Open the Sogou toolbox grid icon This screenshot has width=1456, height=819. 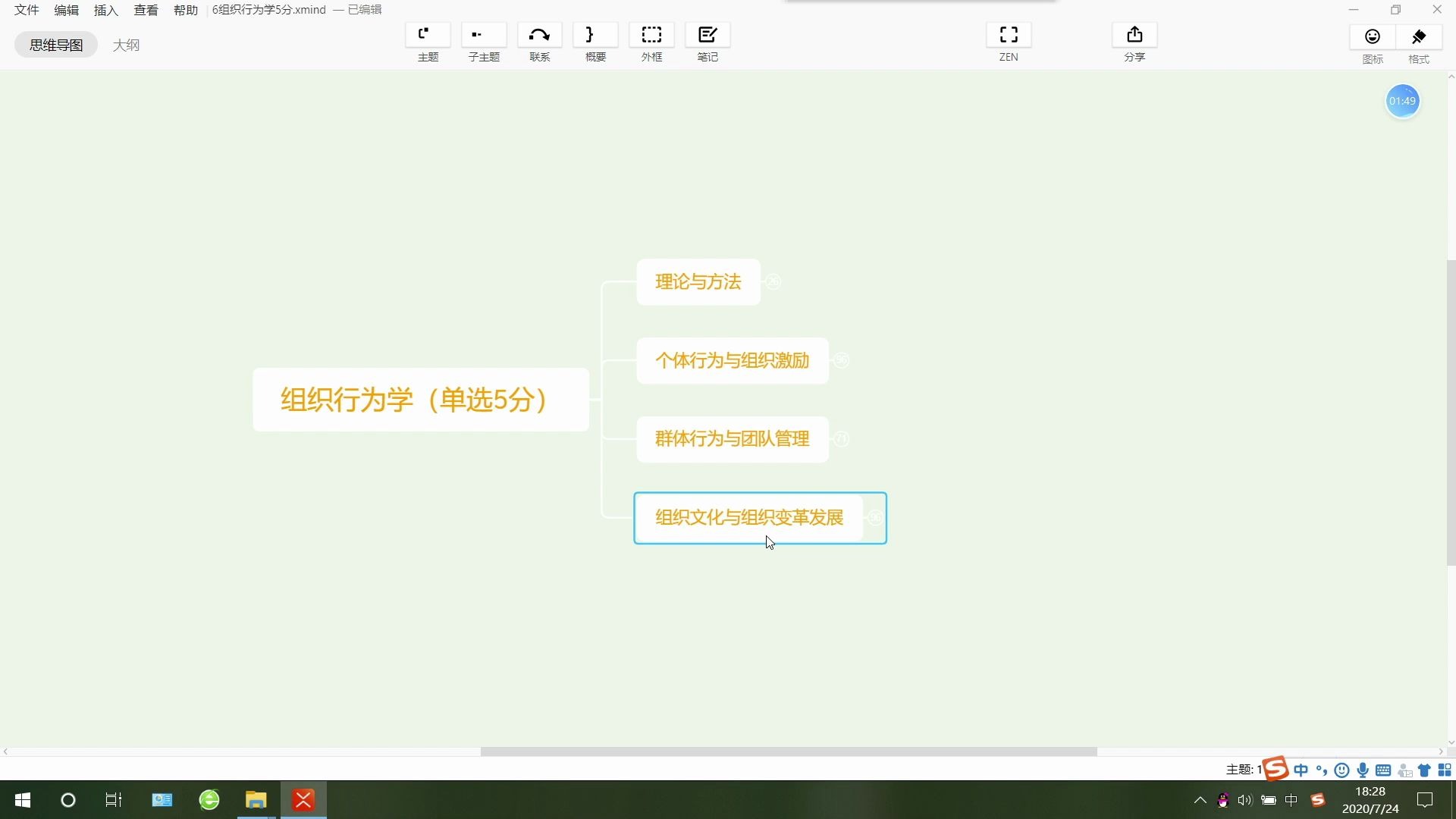coord(1445,770)
